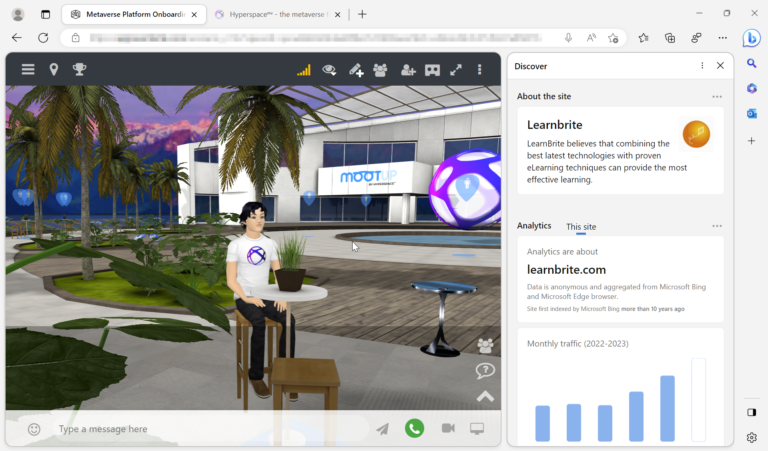Screen dimensions: 768x451
Task: Open Collections icon
Action: 670,38
